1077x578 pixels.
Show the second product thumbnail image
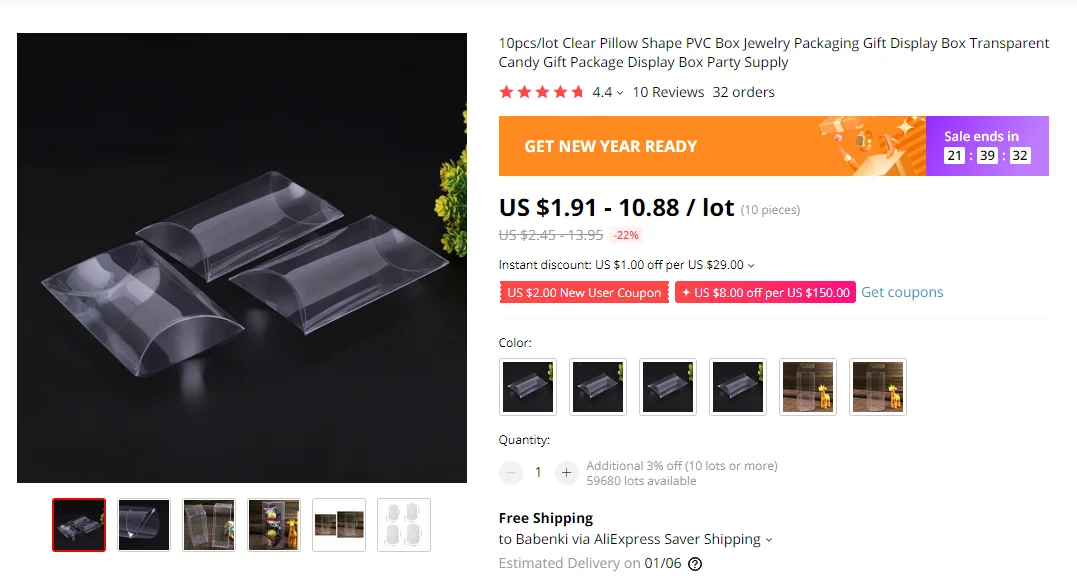[144, 525]
